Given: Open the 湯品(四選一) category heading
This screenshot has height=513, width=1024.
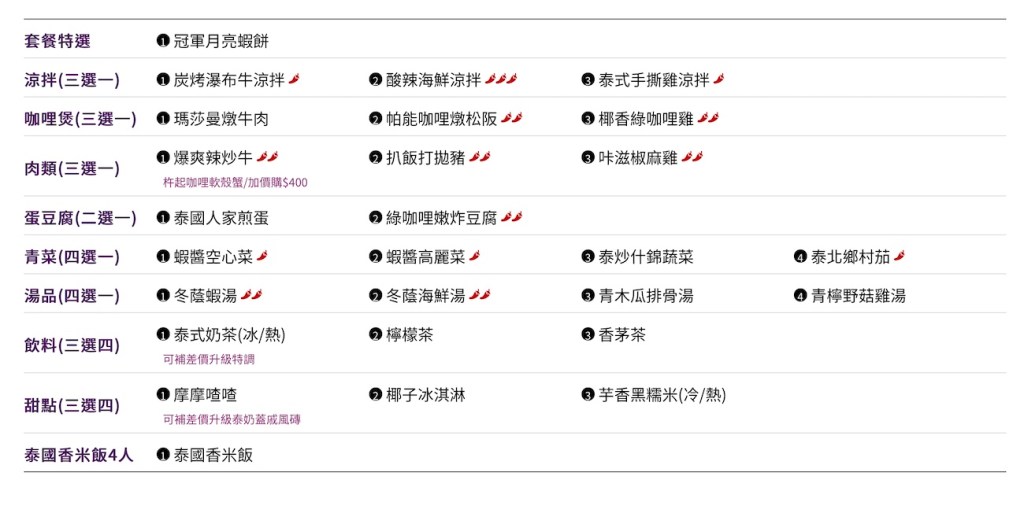Looking at the screenshot, I should pos(72,296).
